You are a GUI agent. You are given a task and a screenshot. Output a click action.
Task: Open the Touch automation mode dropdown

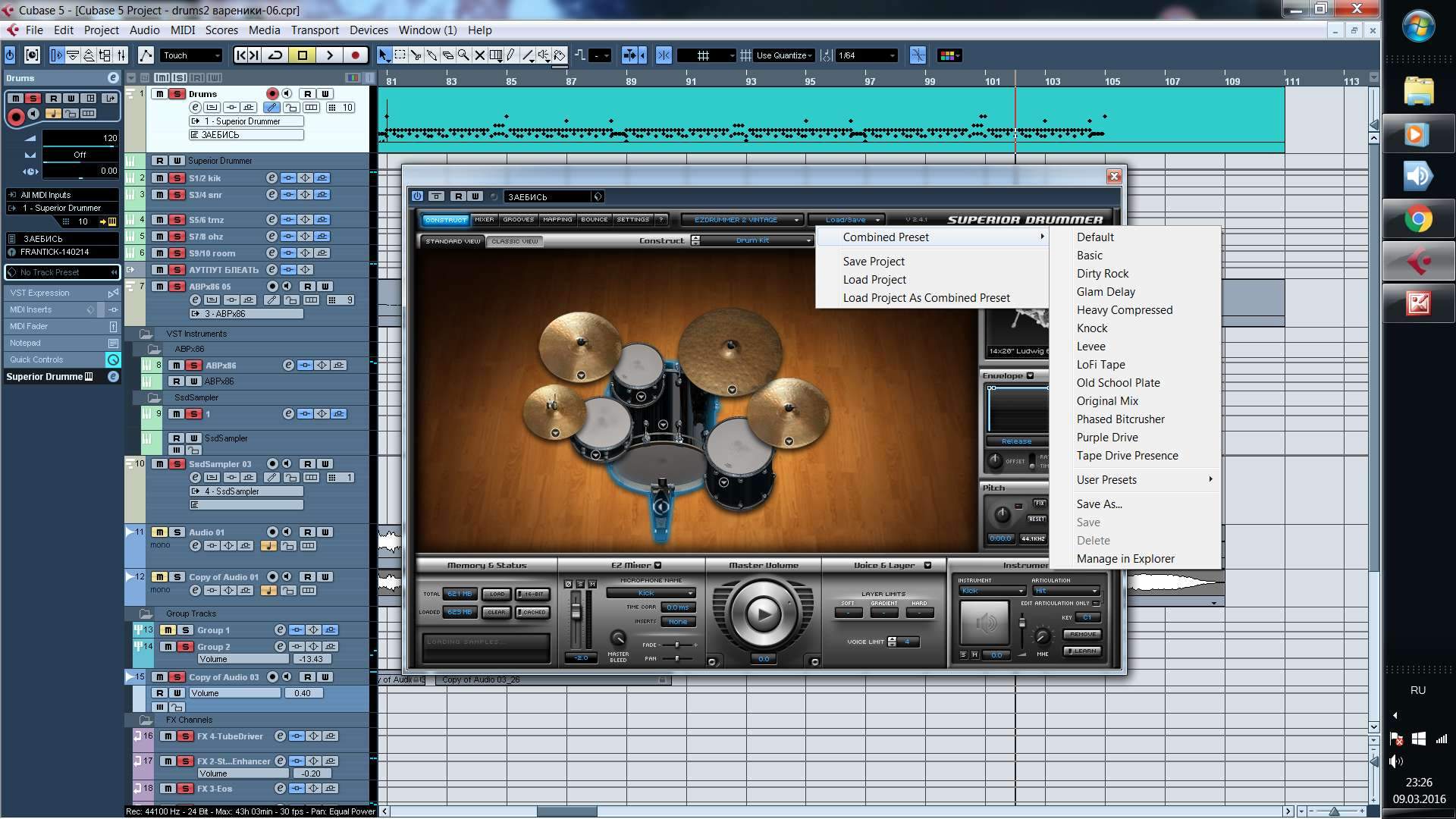tap(191, 55)
